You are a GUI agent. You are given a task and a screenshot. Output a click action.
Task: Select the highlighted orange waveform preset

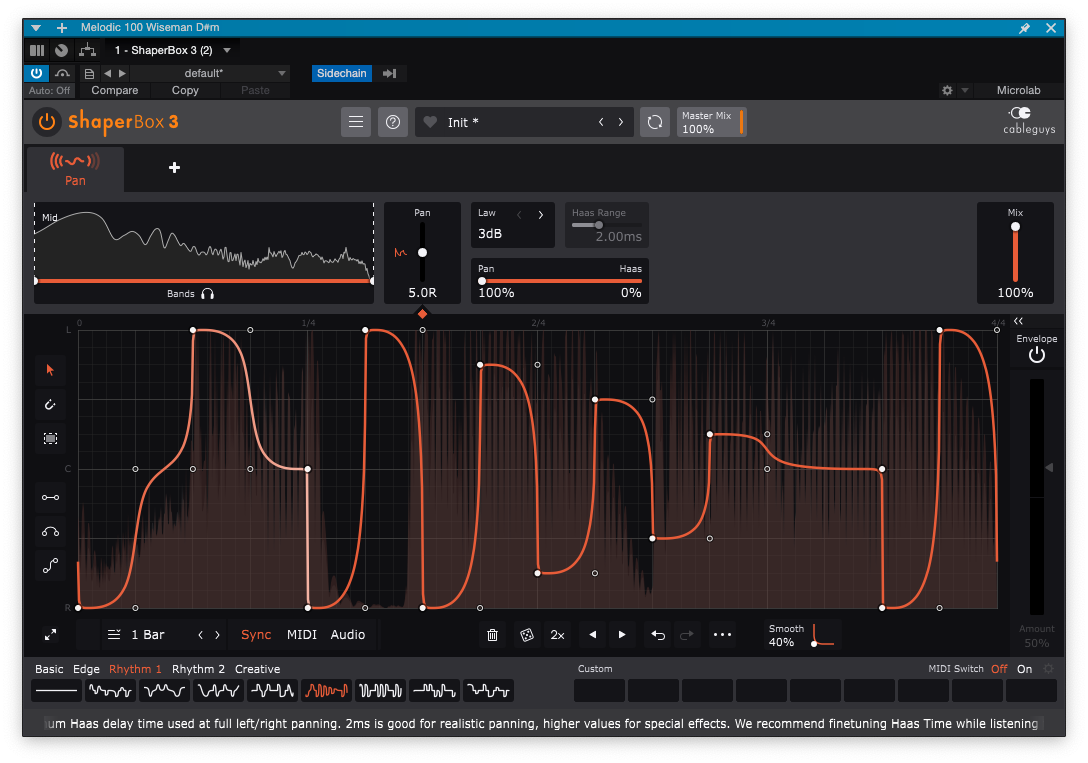click(326, 691)
